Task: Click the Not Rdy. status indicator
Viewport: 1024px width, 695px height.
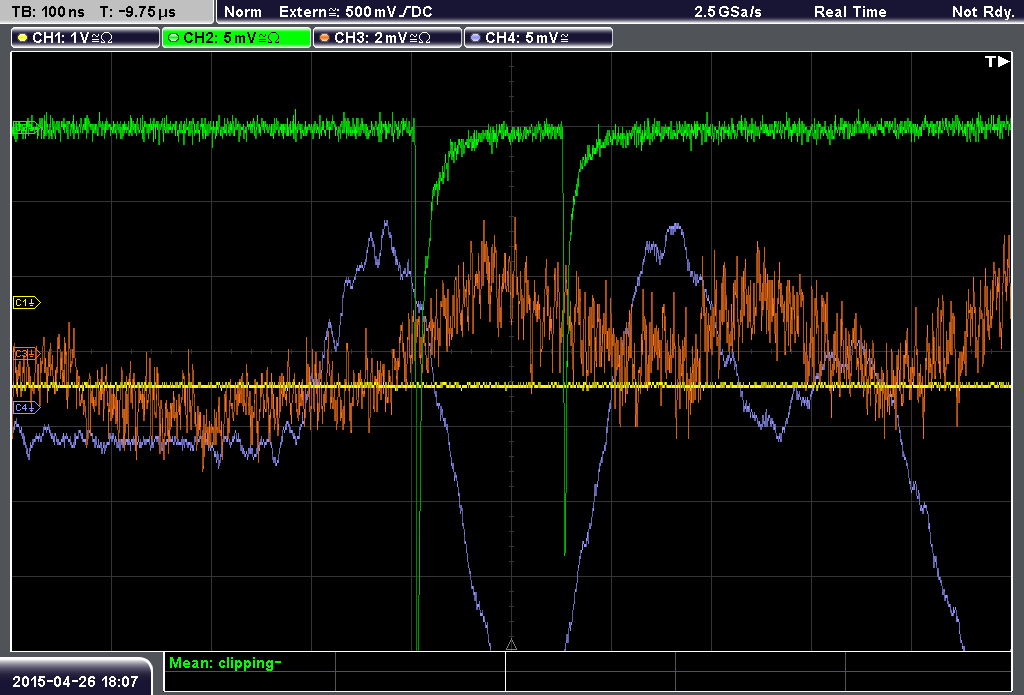Action: point(982,12)
